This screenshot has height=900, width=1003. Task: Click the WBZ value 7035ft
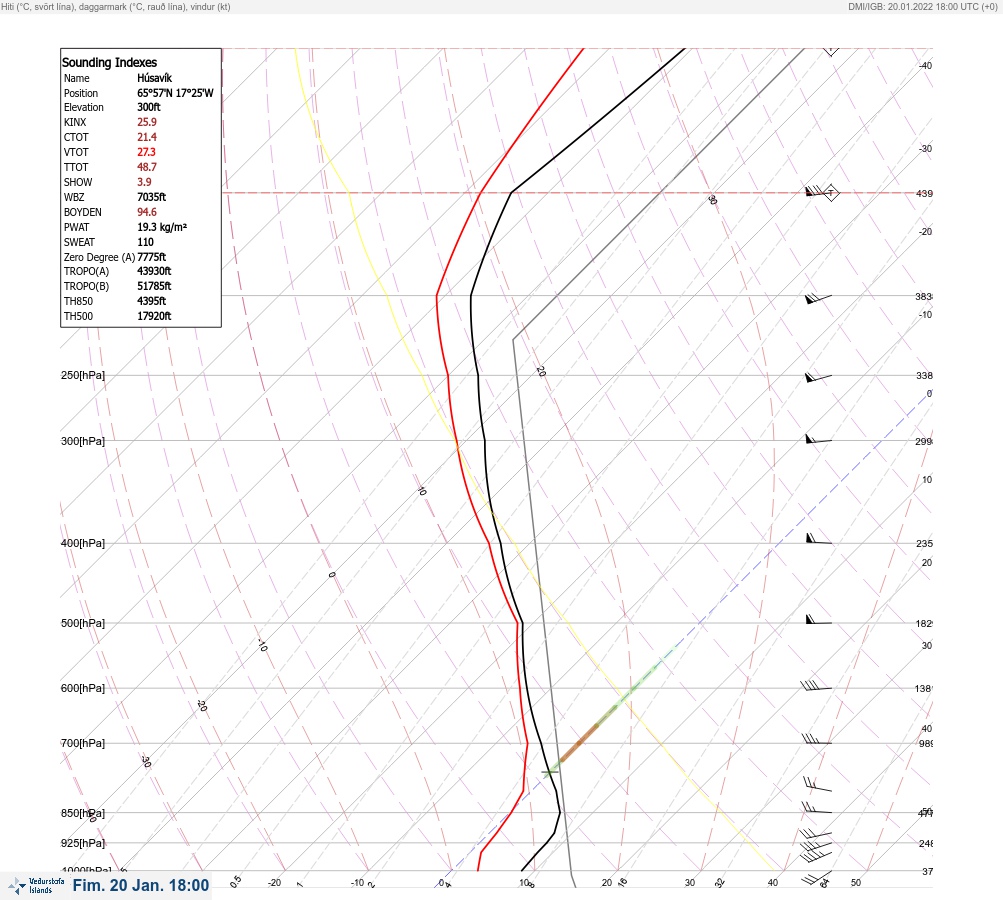(x=152, y=197)
